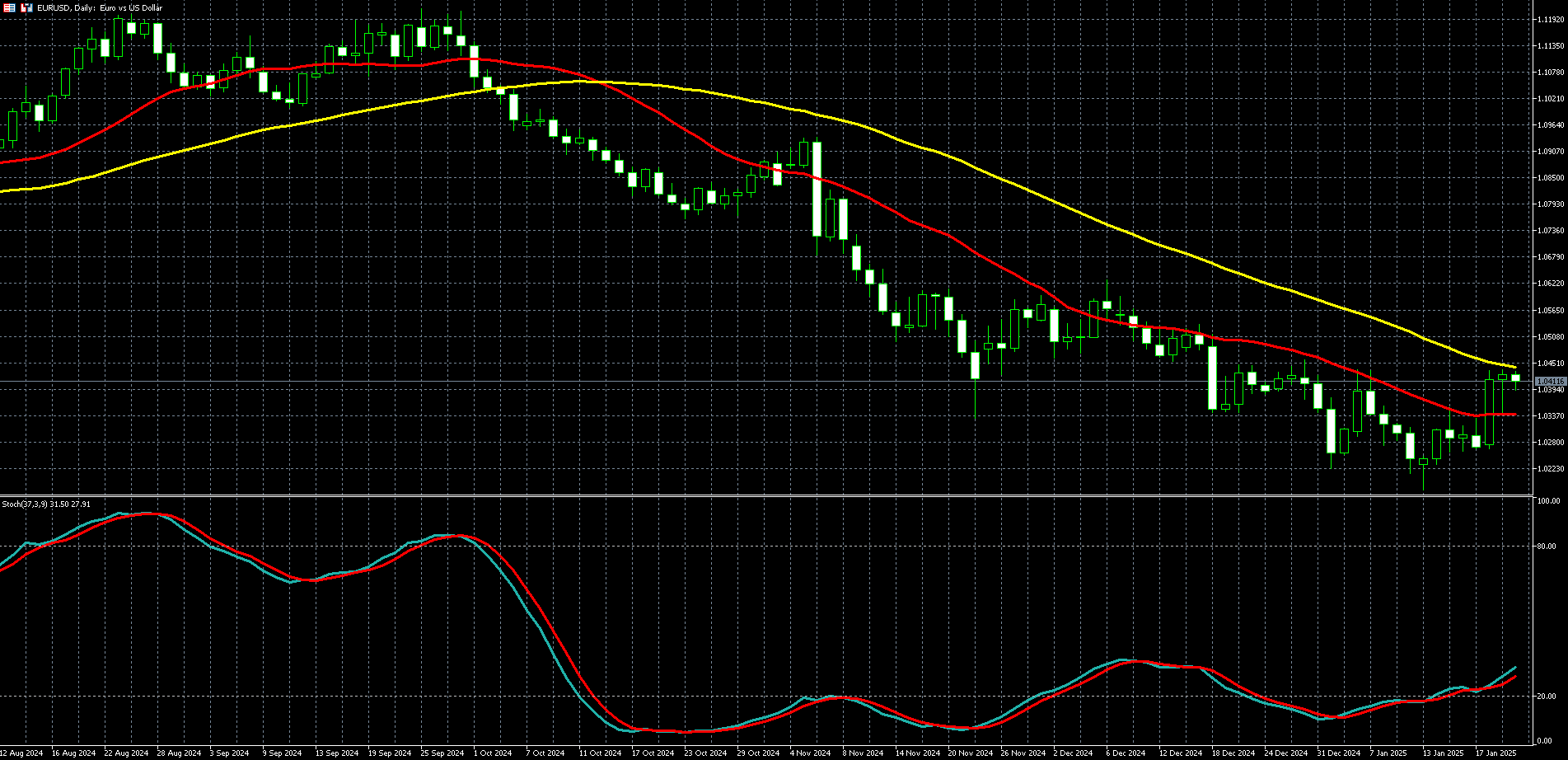Click the 1.11920 price scale label
This screenshot has width=1568, height=760.
tap(1550, 19)
